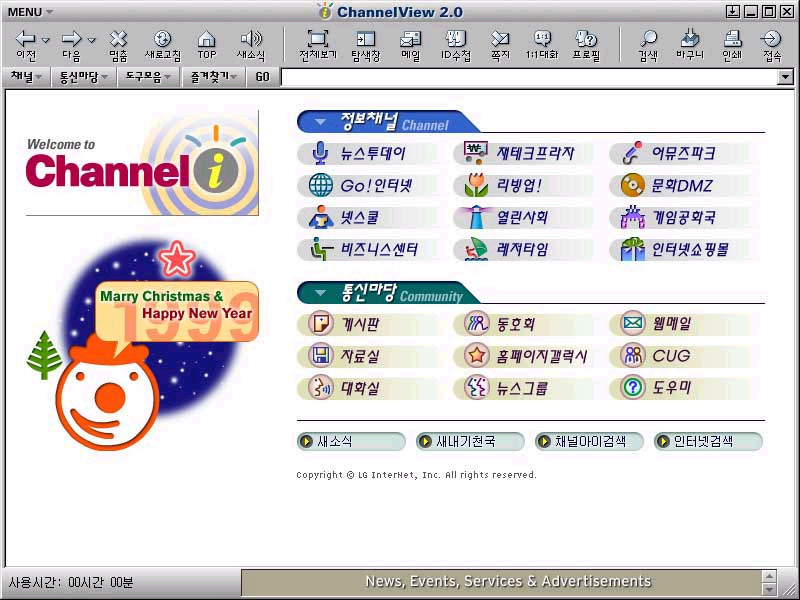
Task: Click the 새소식 pill button
Action: point(351,441)
